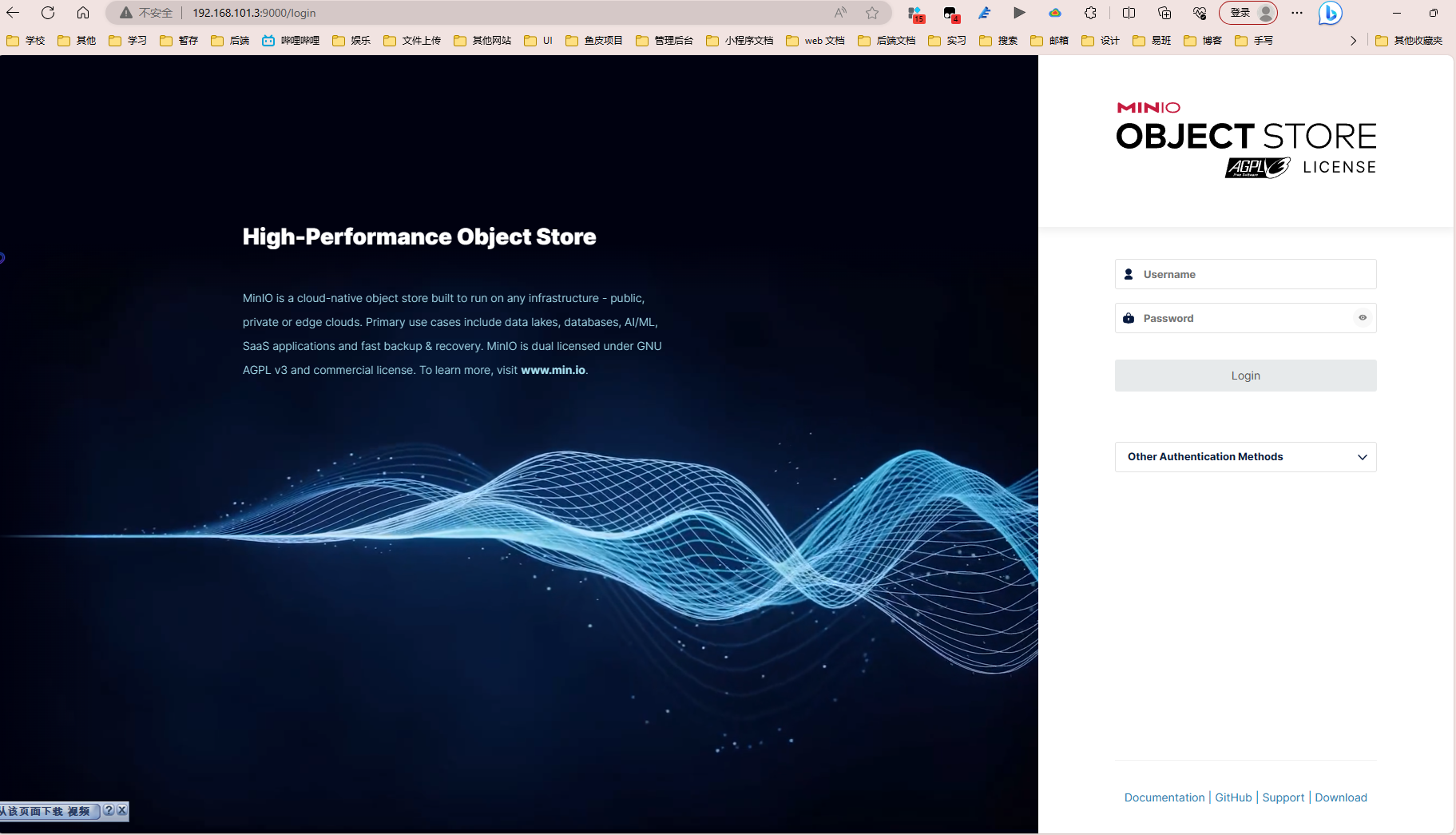Click the rainbow cloud extension icon
1456x835 pixels.
pyautogui.click(x=1055, y=13)
